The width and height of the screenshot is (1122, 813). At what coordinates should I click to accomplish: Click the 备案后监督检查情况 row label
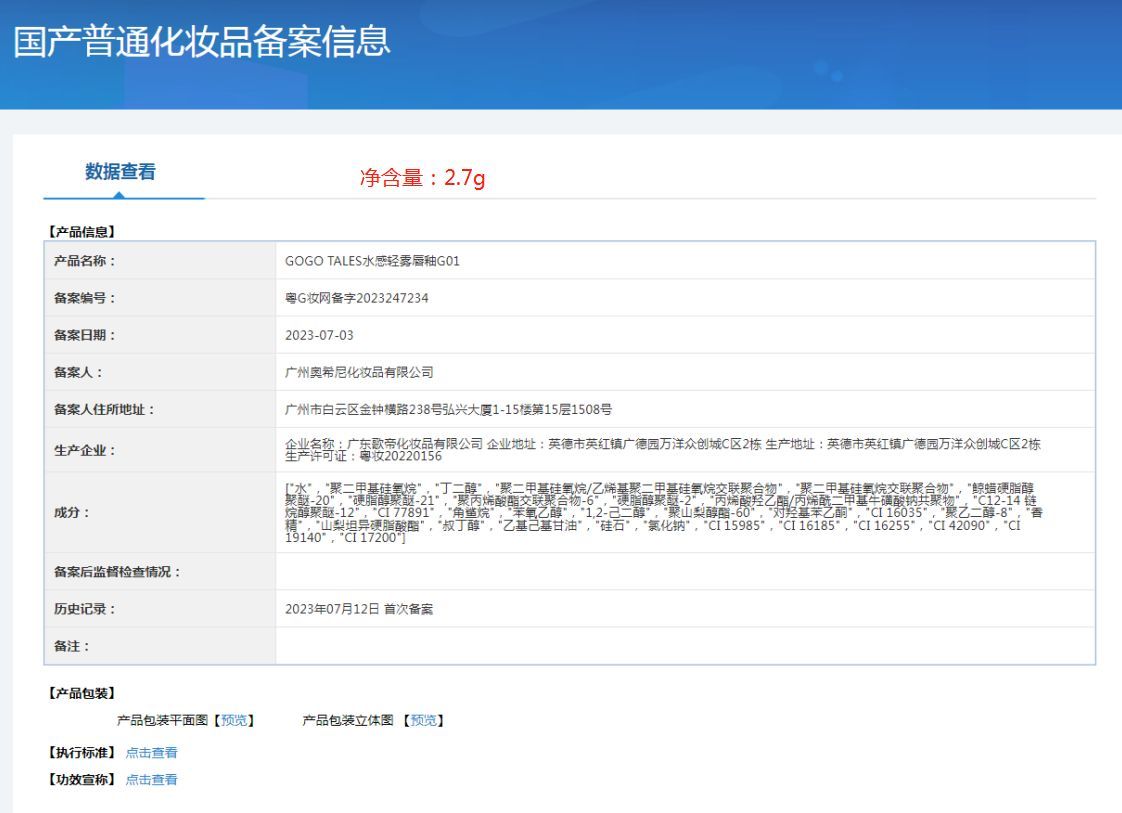117,572
